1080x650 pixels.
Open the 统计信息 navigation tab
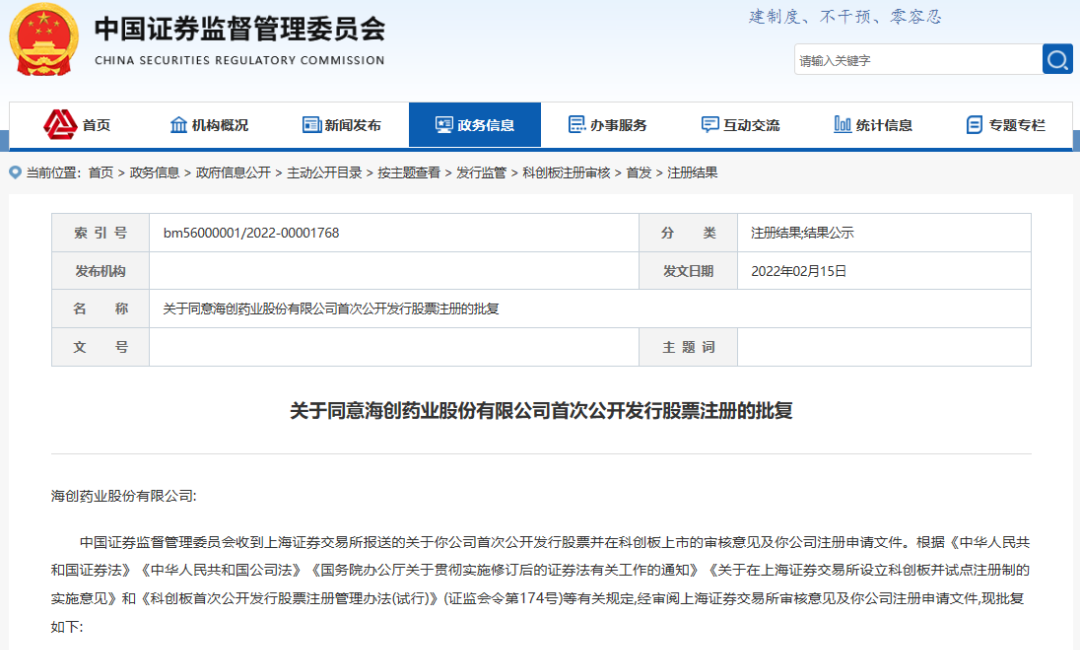873,125
